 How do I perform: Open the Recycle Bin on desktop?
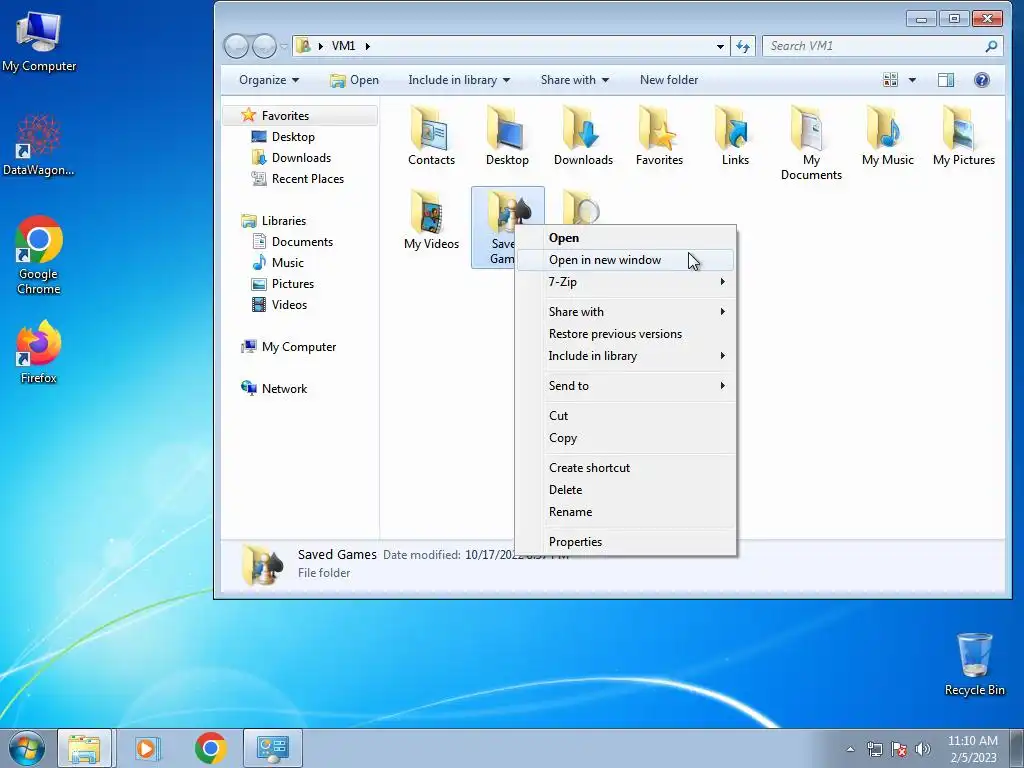(974, 664)
